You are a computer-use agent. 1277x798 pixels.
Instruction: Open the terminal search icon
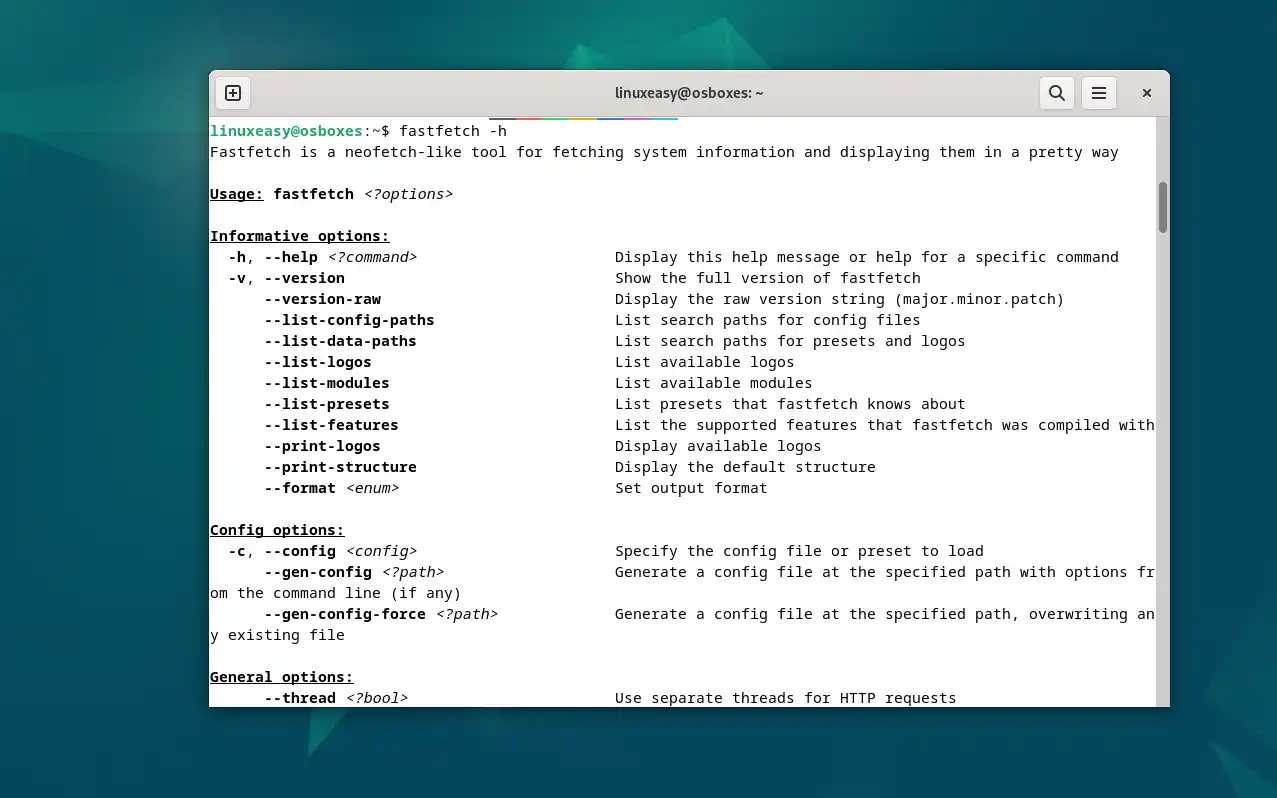(1056, 93)
